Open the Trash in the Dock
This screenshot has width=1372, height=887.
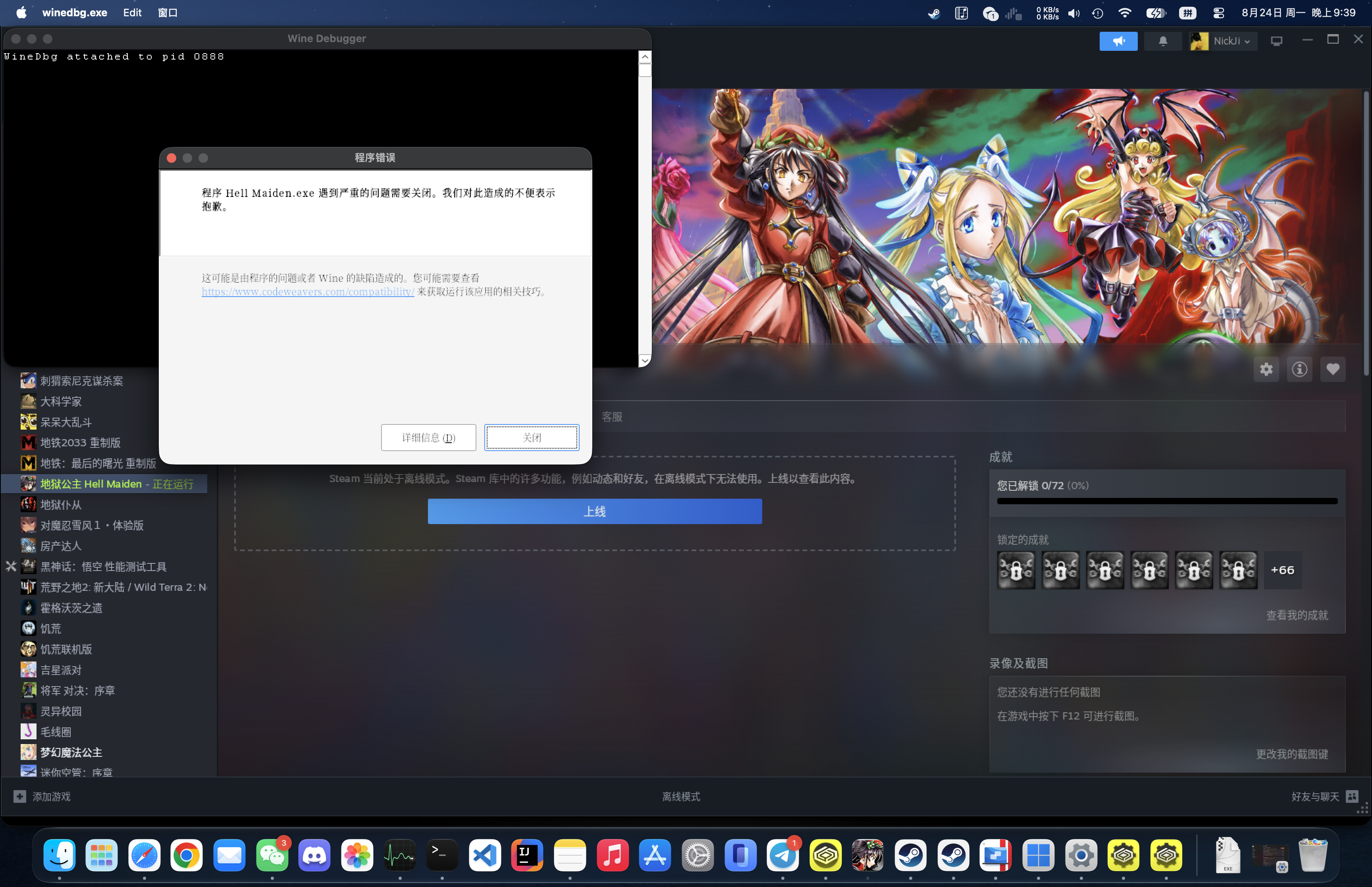click(x=1313, y=855)
